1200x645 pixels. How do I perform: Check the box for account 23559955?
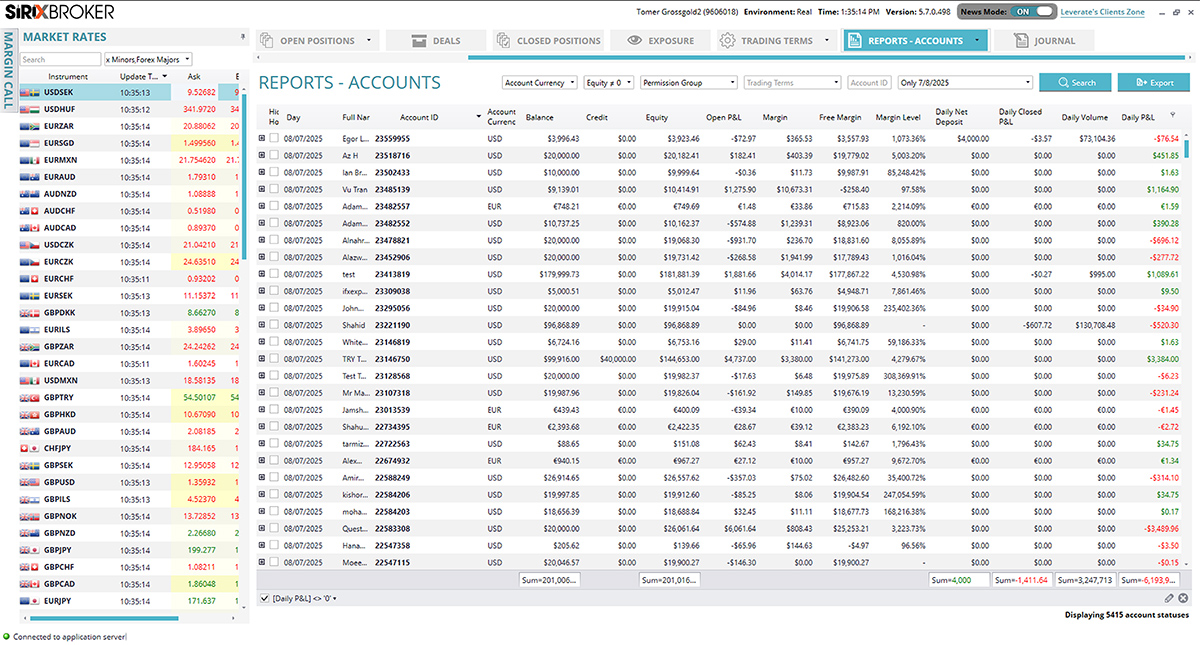point(274,138)
